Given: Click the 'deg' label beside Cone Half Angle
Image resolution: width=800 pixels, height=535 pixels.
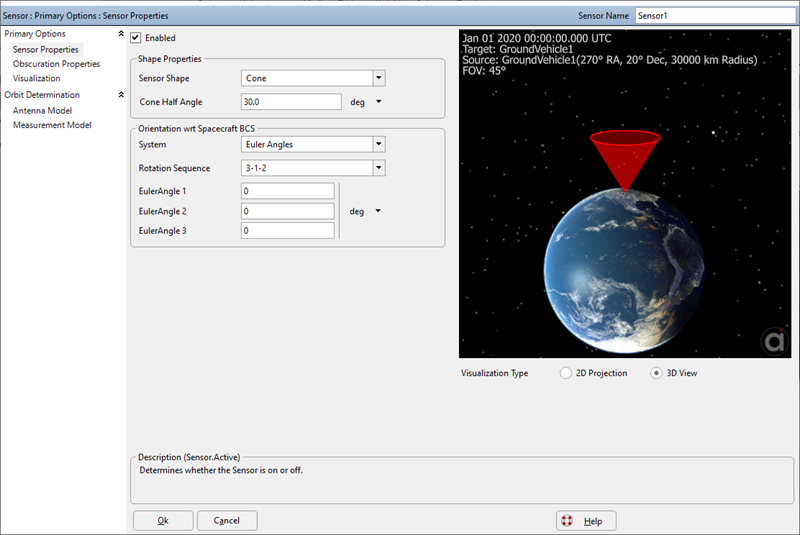Looking at the screenshot, I should tap(357, 102).
